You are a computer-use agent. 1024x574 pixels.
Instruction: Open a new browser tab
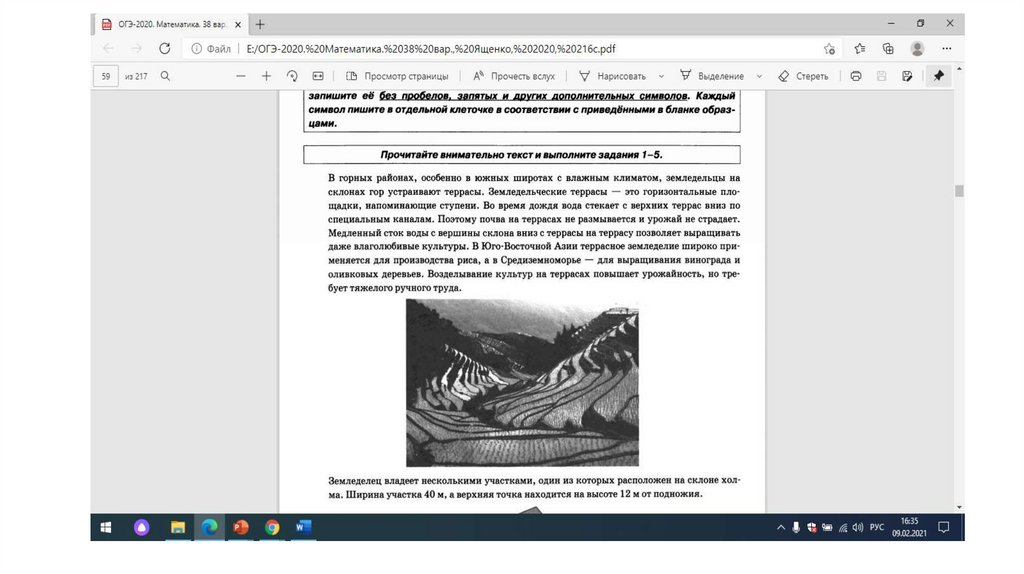[x=260, y=25]
